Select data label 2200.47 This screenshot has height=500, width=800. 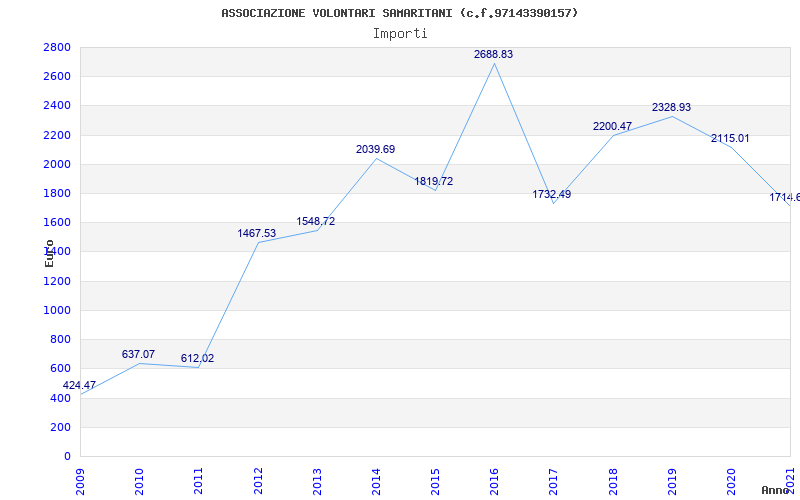612,126
